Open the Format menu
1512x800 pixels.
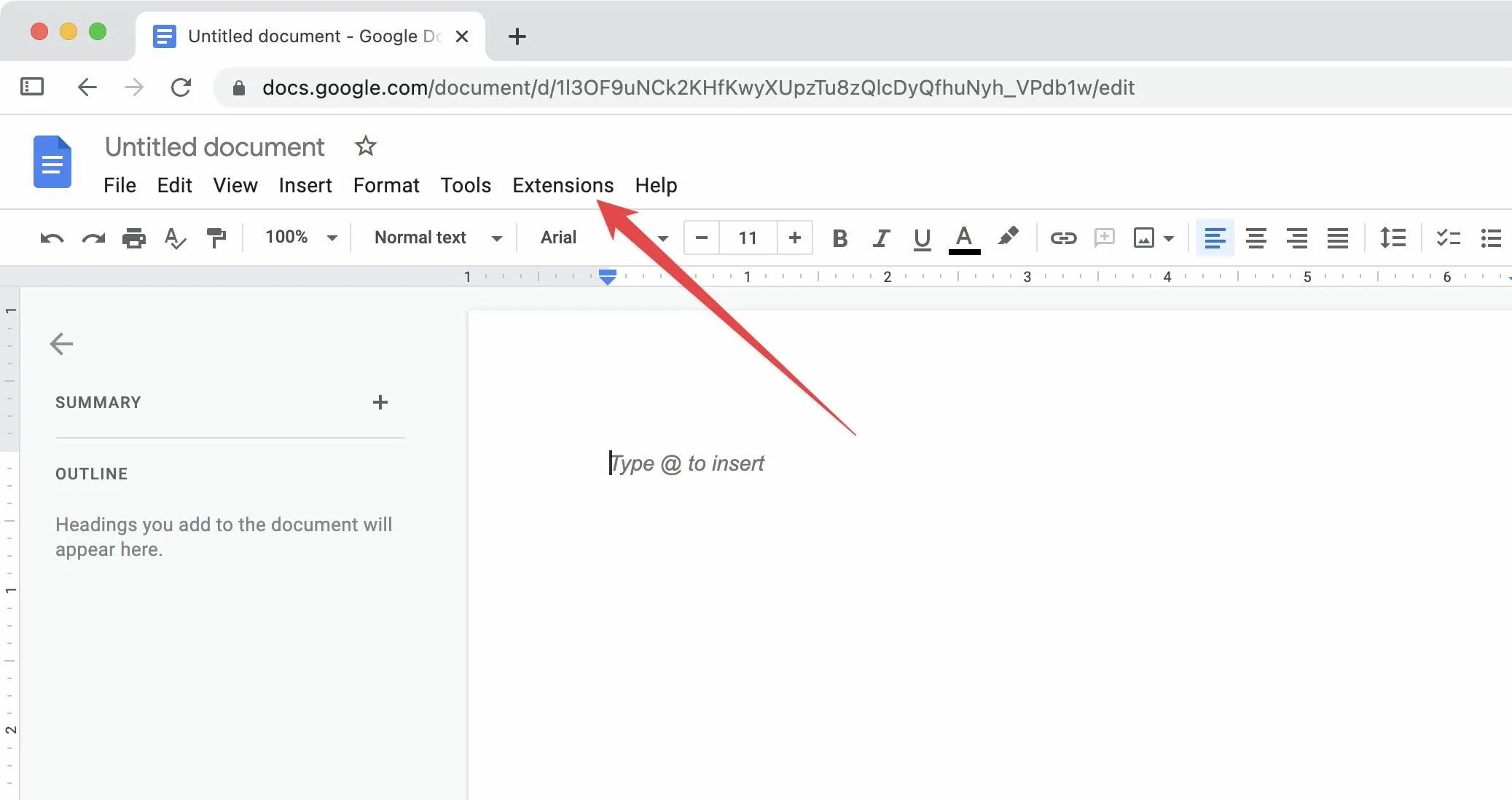pyautogui.click(x=386, y=185)
